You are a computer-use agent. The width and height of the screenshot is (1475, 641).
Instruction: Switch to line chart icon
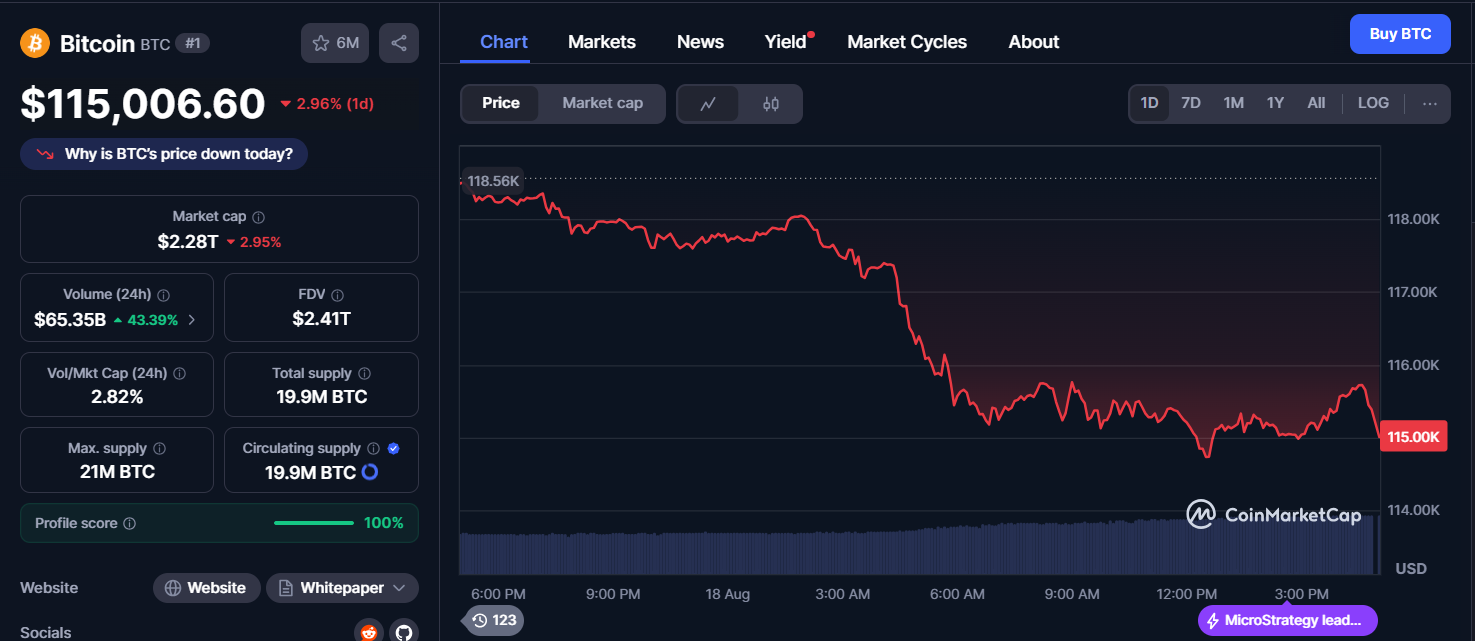(708, 104)
